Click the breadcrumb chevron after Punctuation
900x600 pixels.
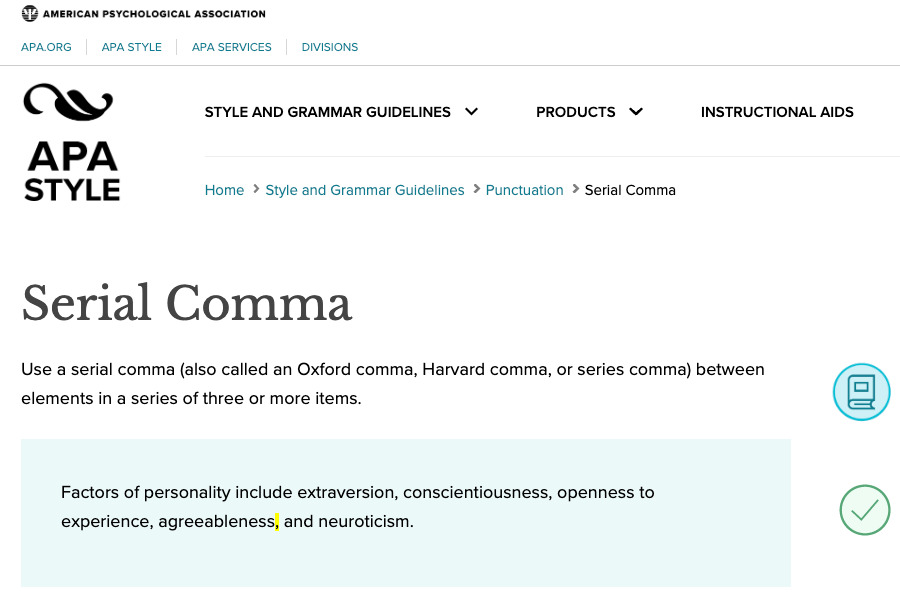(x=574, y=188)
